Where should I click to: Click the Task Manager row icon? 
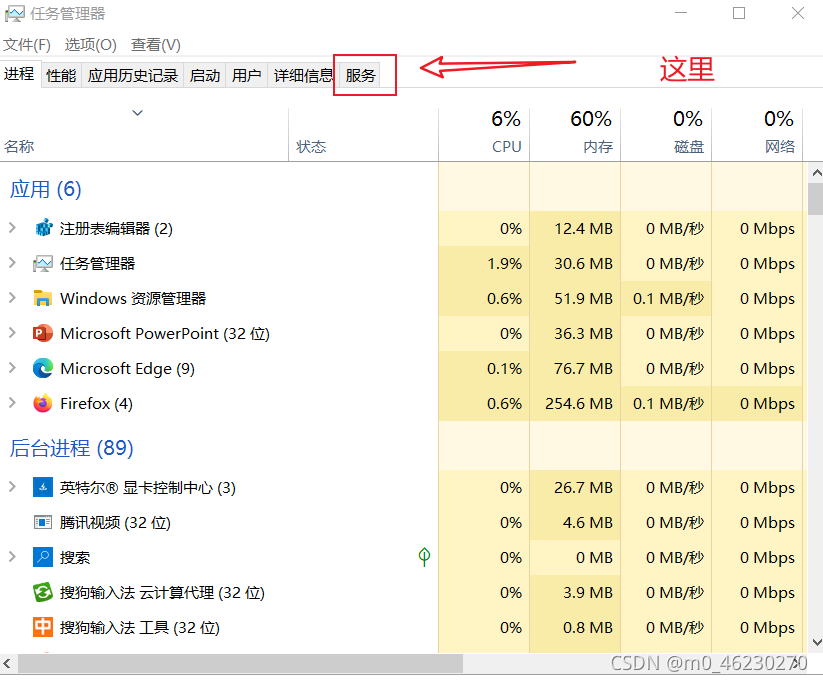43,263
